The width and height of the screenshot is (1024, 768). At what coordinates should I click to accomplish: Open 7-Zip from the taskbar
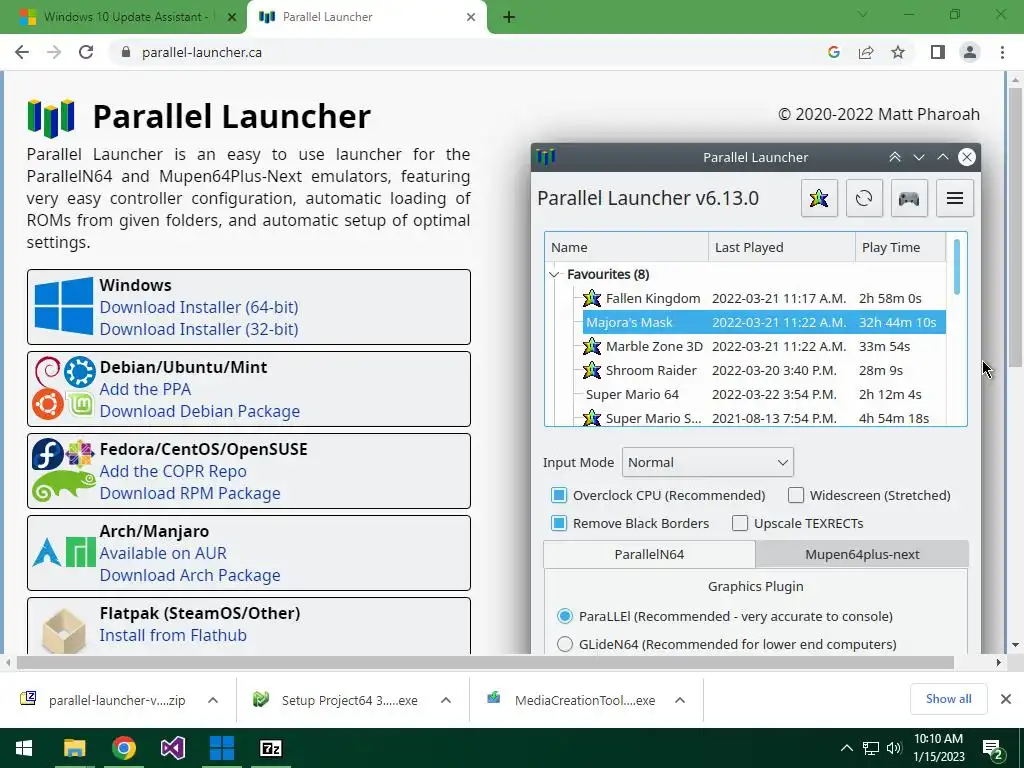(x=270, y=748)
